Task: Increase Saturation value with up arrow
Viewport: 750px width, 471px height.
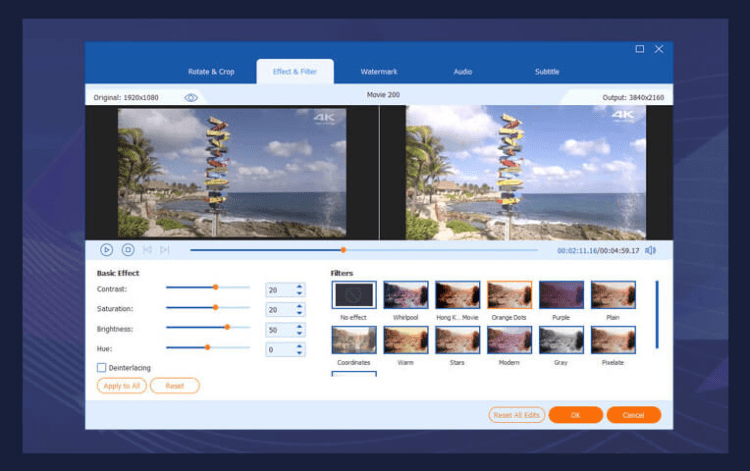Action: click(299, 306)
